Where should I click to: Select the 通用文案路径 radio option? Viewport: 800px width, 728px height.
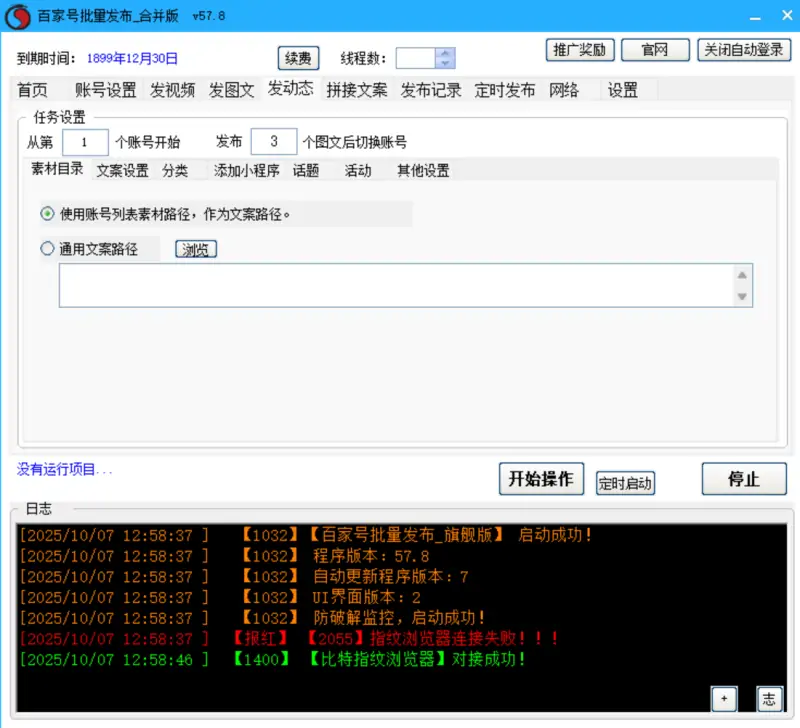(48, 249)
